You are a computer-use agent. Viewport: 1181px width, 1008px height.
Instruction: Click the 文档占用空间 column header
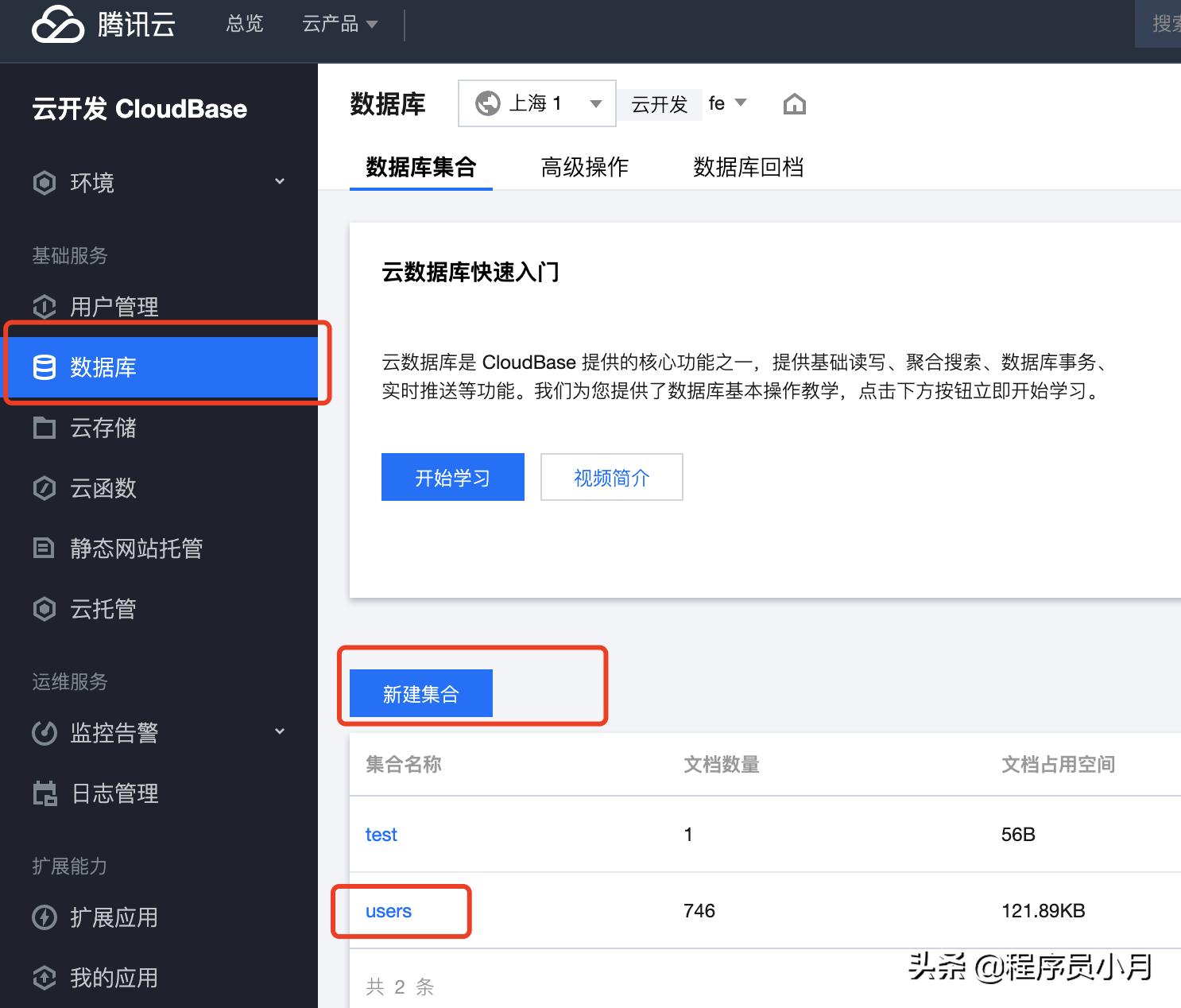(x=1059, y=765)
